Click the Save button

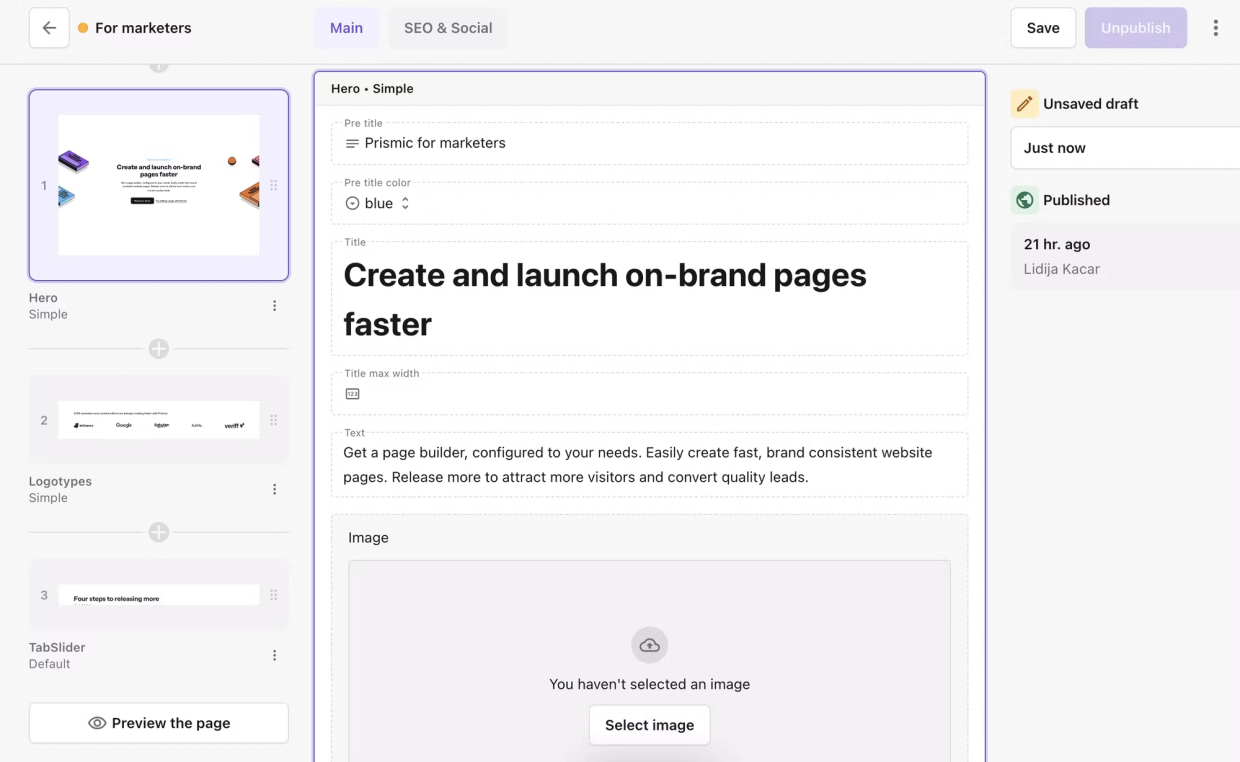pos(1043,27)
